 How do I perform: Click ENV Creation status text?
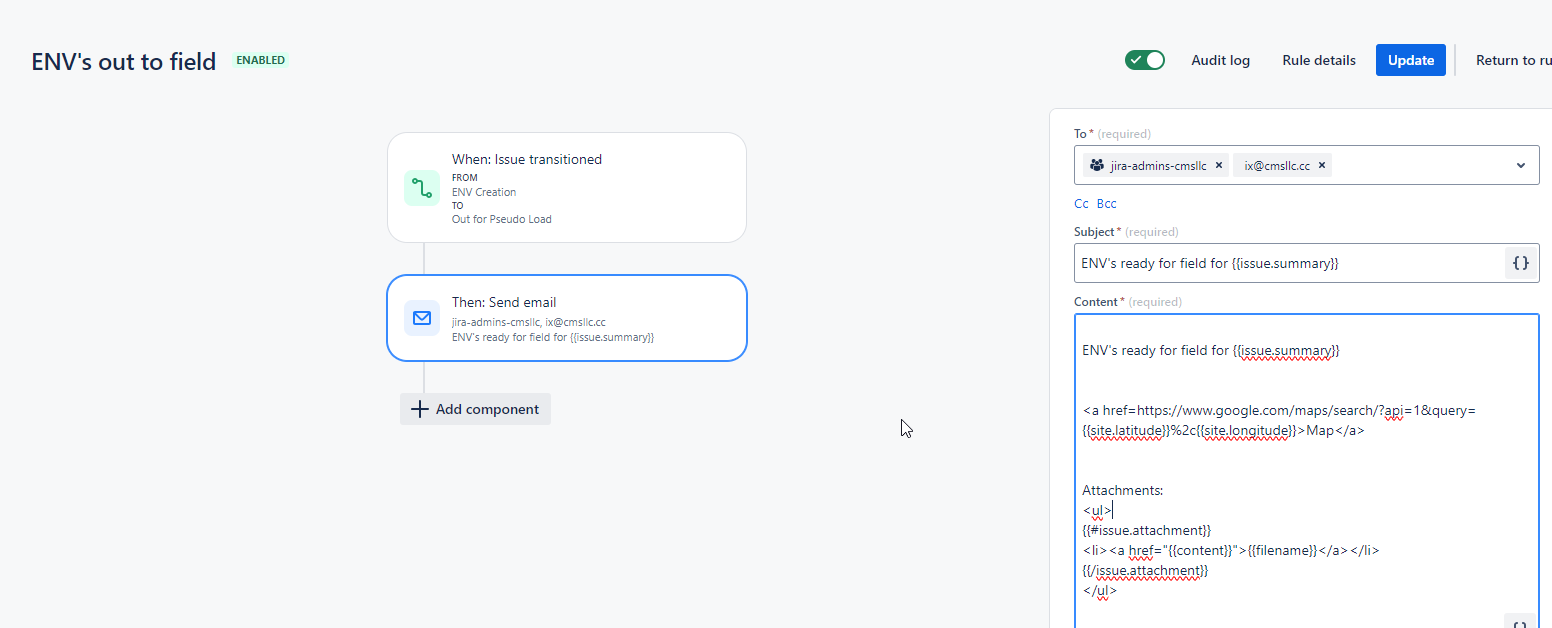pos(484,192)
